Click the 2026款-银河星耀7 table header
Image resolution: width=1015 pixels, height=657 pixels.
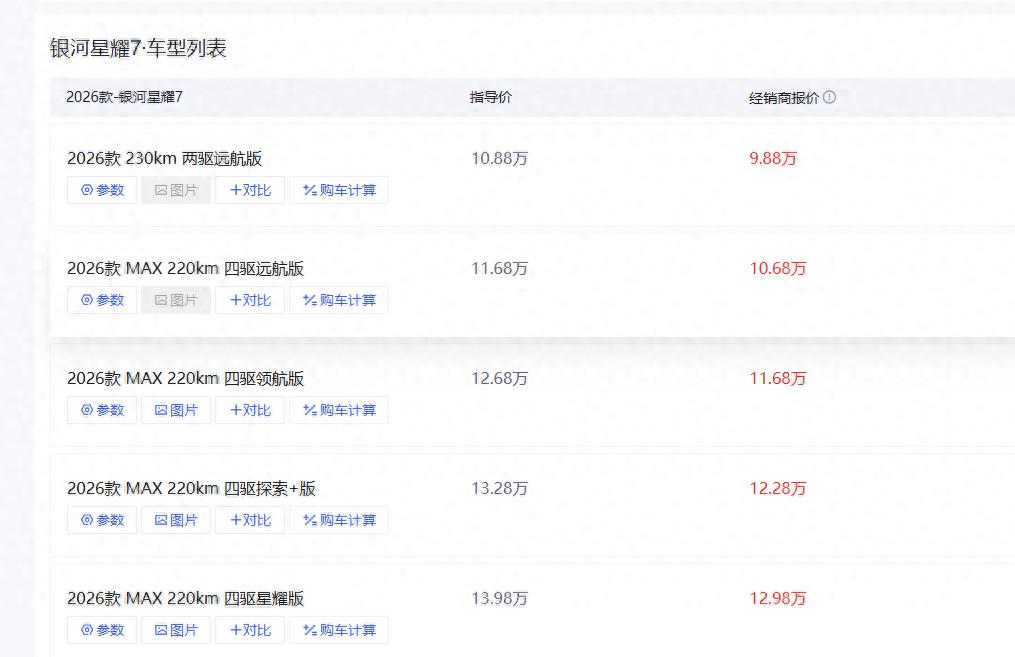coord(124,97)
